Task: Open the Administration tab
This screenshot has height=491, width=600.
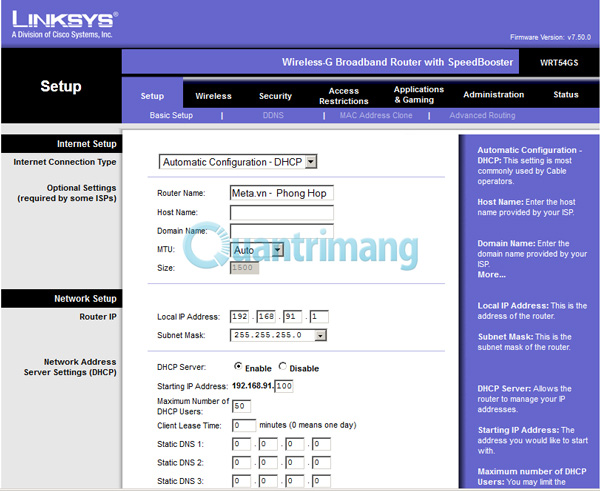Action: pos(493,95)
